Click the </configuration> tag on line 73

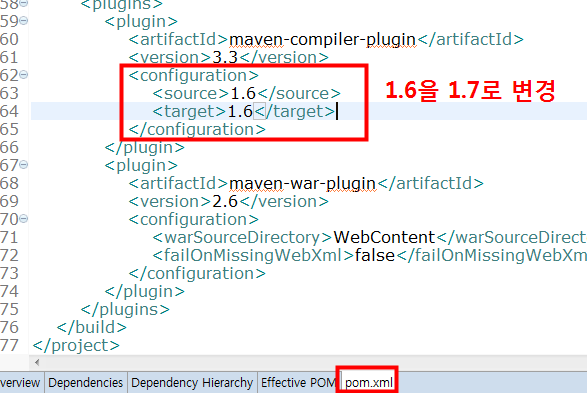(197, 274)
